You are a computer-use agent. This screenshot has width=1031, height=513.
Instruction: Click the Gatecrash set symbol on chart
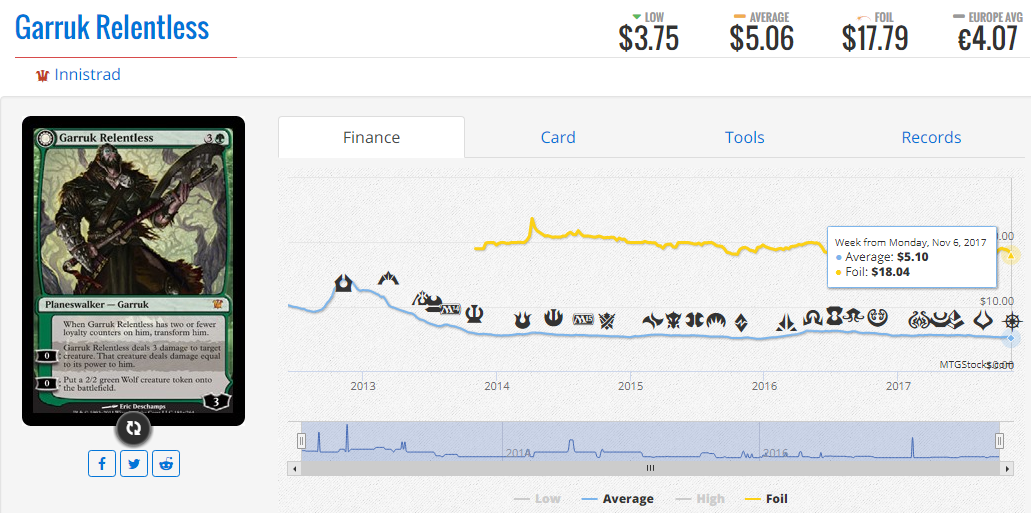tap(388, 278)
